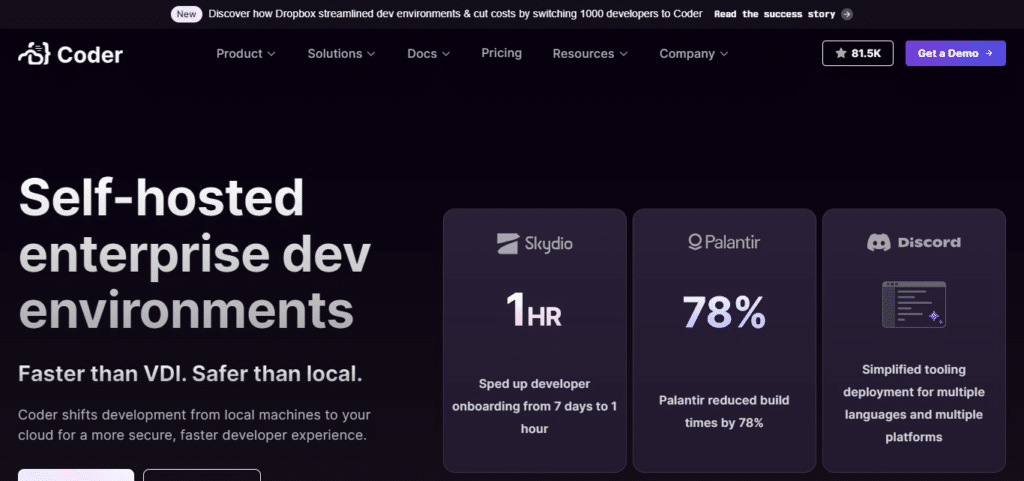Image resolution: width=1024 pixels, height=481 pixels.
Task: Expand the Docs menu chevron
Action: point(446,54)
